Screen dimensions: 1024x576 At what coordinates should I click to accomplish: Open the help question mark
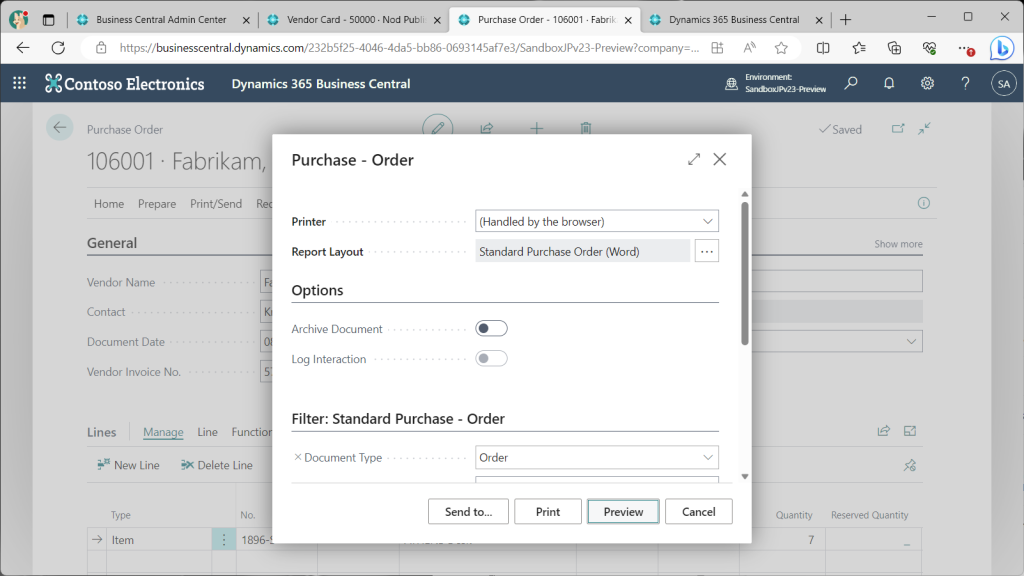pyautogui.click(x=965, y=83)
